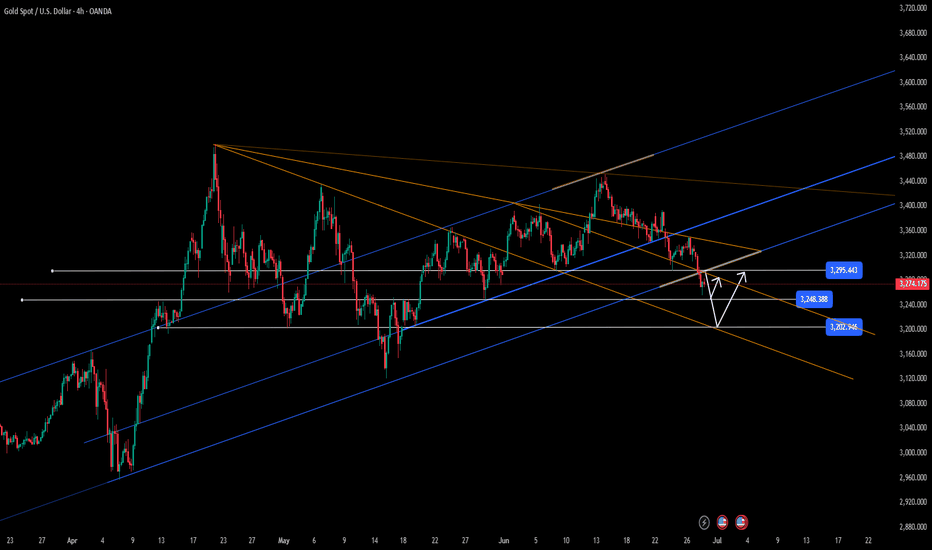932x550 pixels.
Task: Click the lightning bolt news icon
Action: click(x=704, y=523)
